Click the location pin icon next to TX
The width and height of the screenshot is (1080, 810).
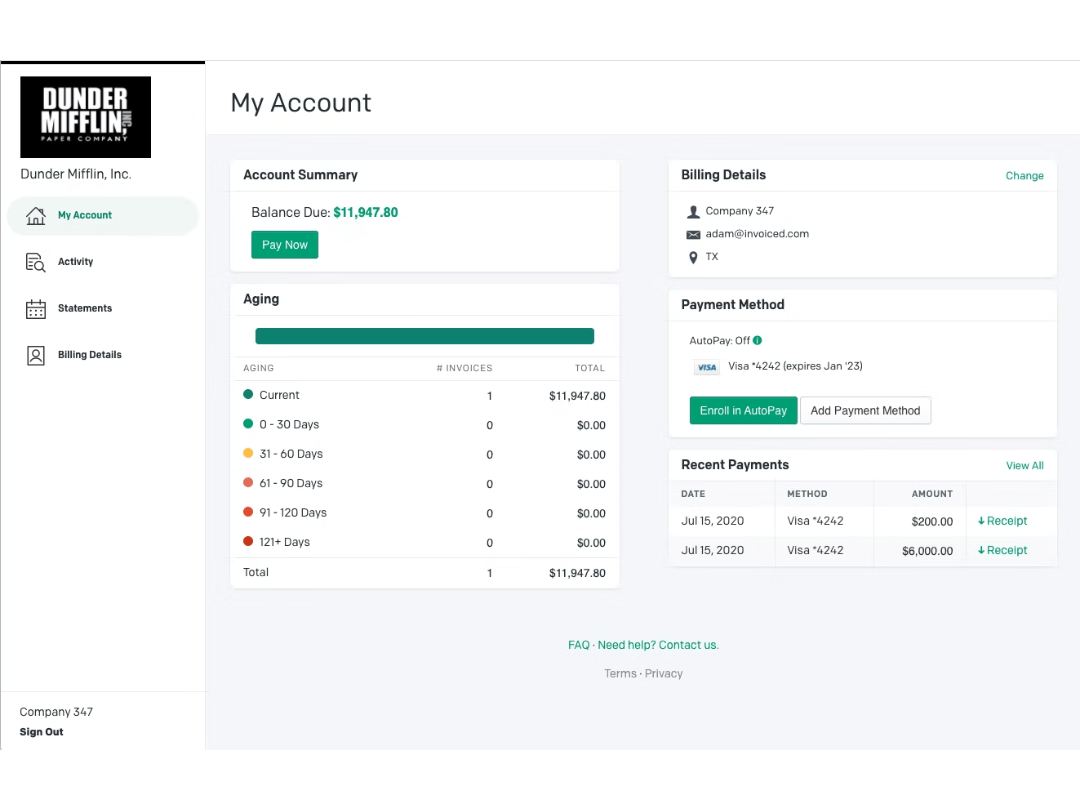[x=694, y=257]
